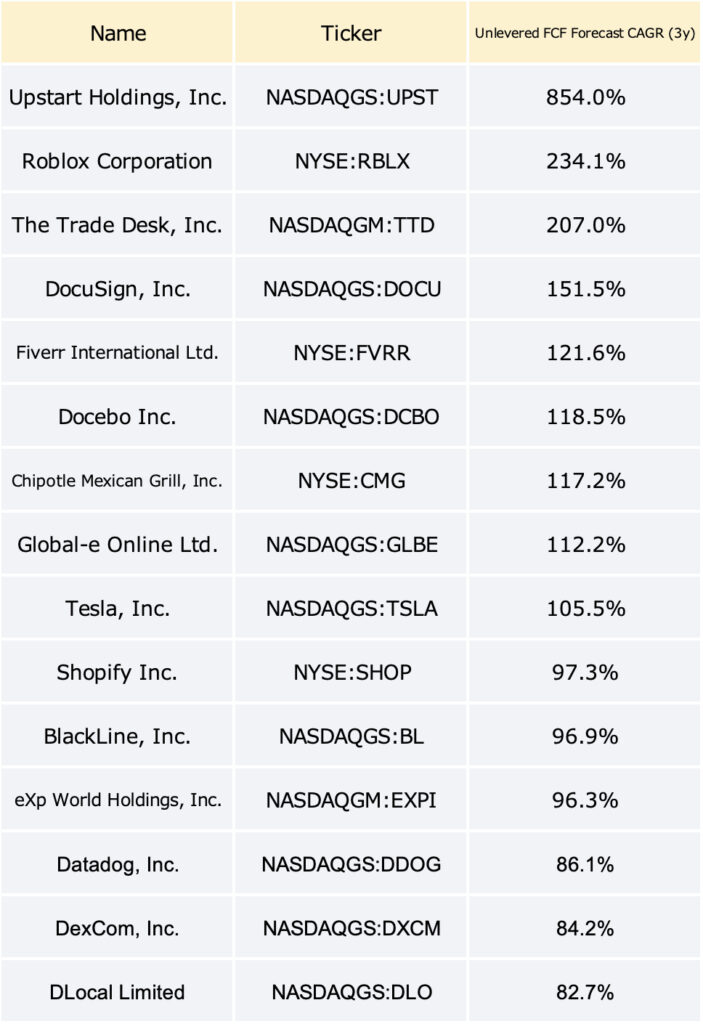
Task: Click the Datadog, Inc. name cell
Action: [117, 865]
